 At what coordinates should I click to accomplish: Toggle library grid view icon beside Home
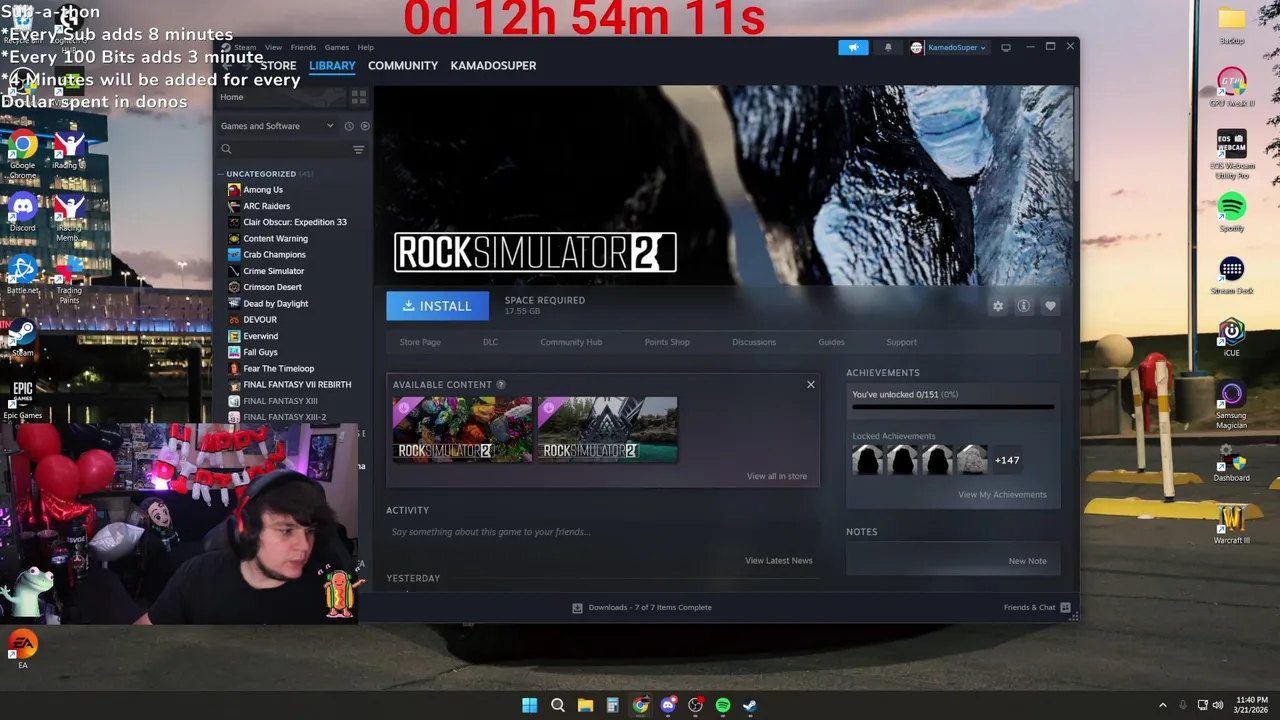(359, 97)
